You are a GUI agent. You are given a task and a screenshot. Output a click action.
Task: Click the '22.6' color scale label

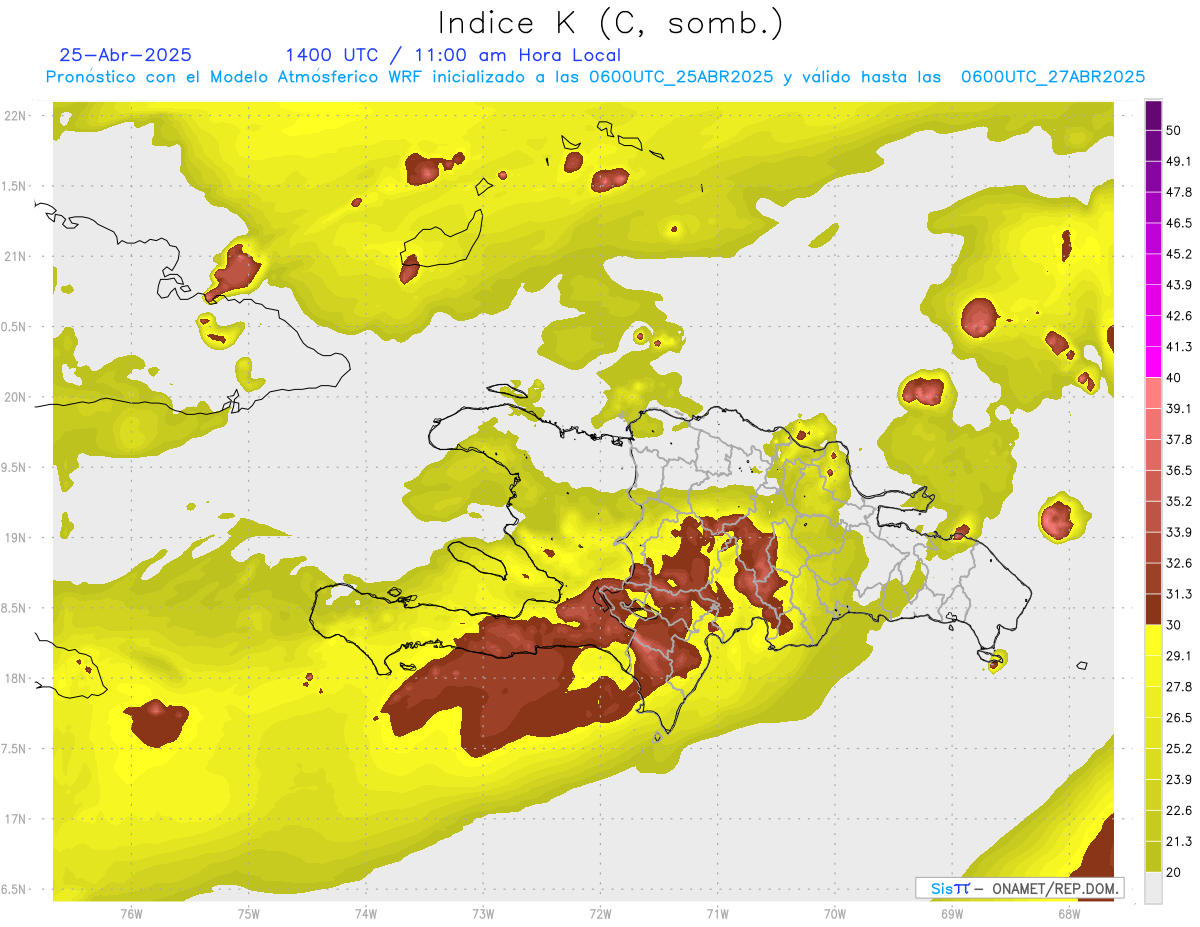(1178, 811)
